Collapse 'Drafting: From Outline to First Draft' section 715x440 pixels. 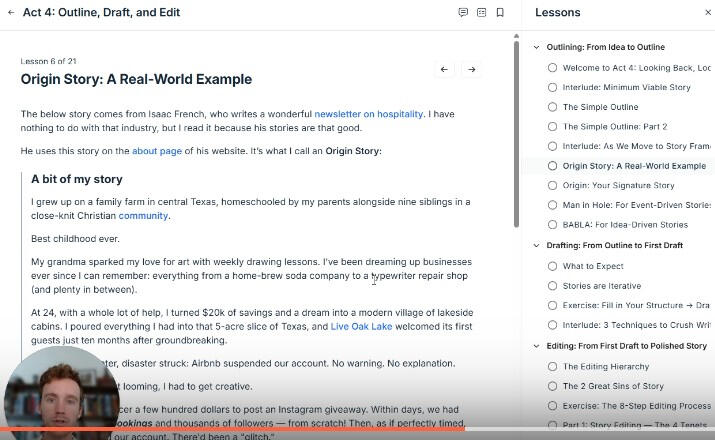537,245
